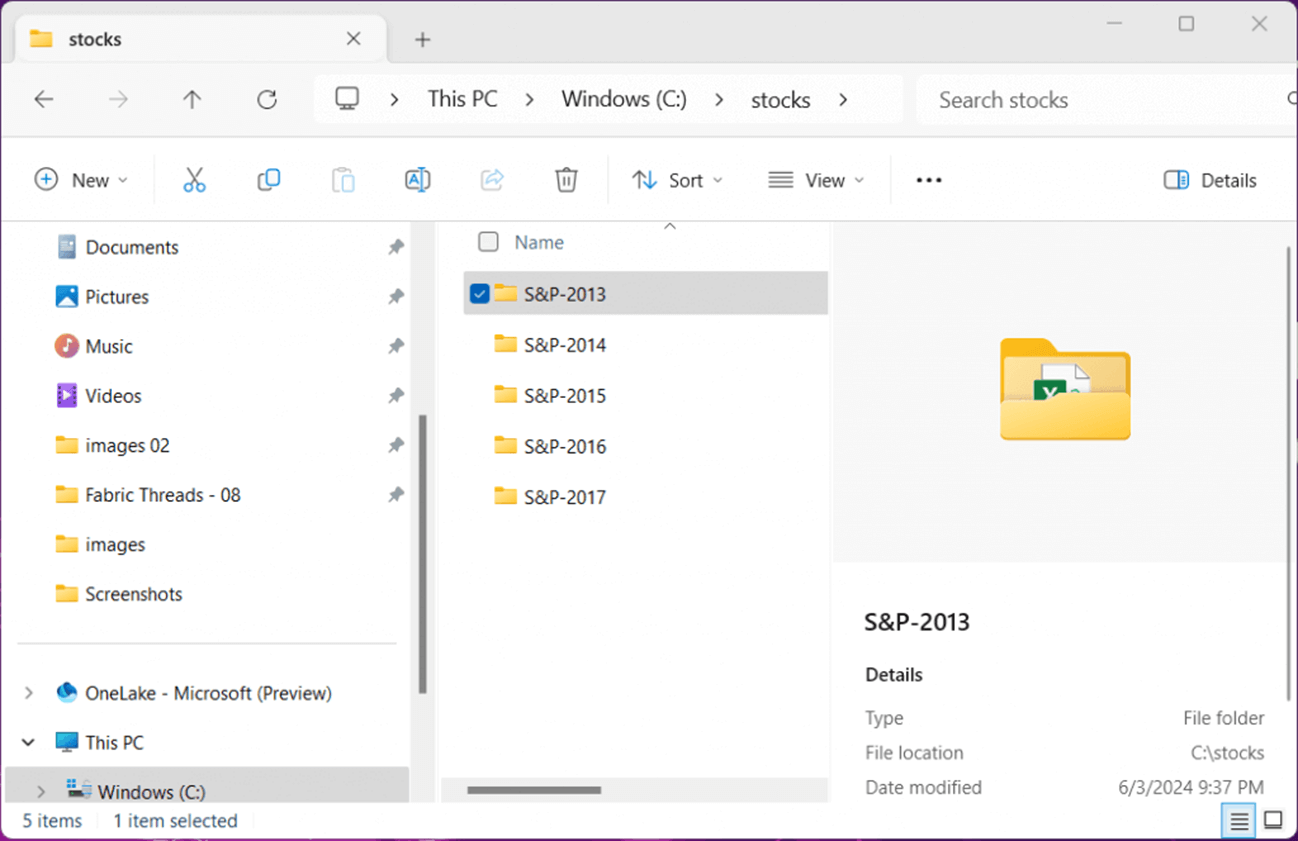Navigate up one directory level
Screen dimensions: 1298x841
point(192,99)
